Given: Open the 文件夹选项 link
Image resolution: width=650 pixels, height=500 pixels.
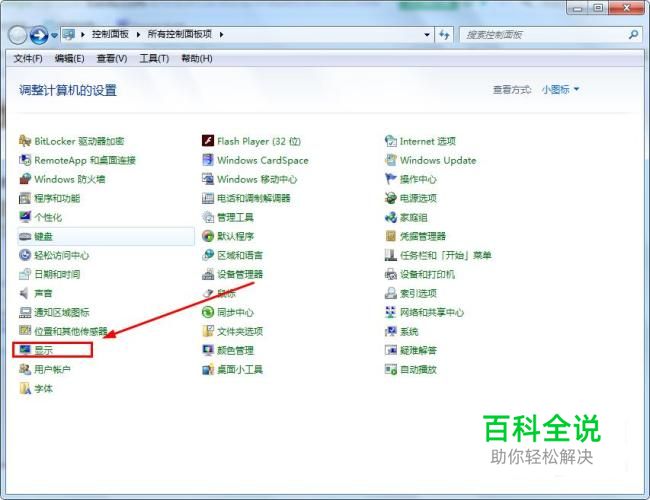Looking at the screenshot, I should click(x=240, y=331).
